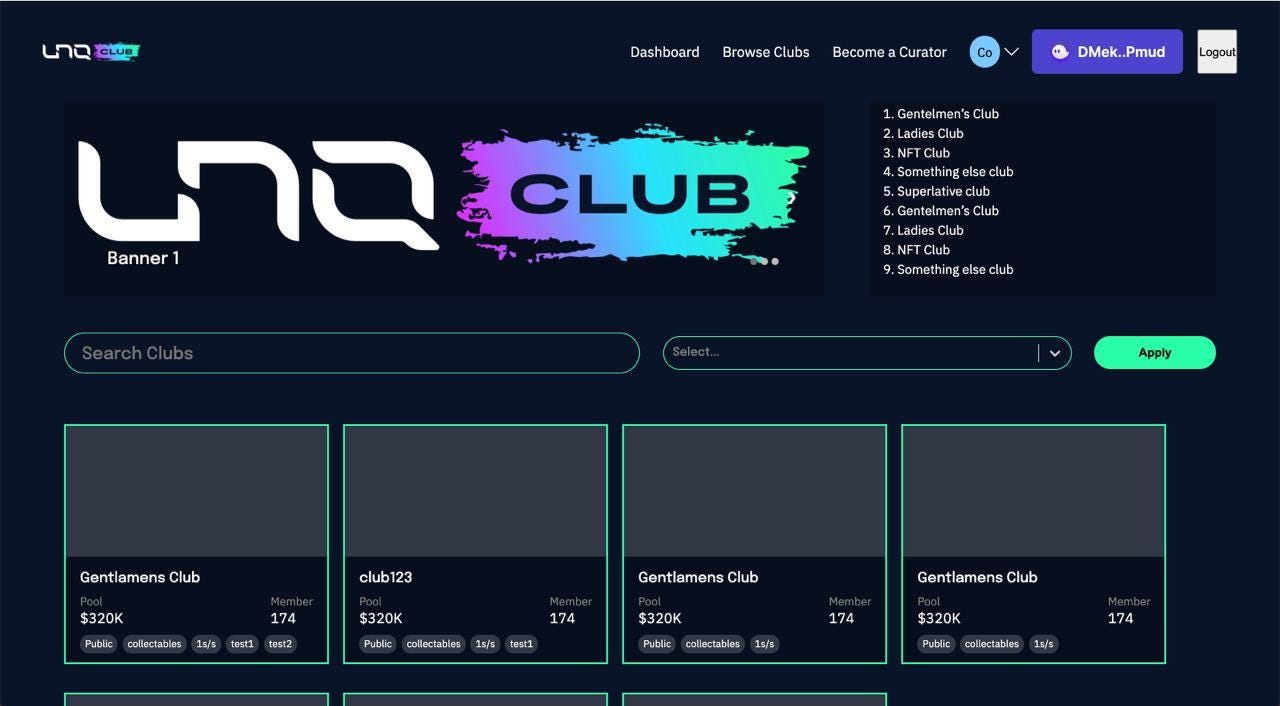Screen dimensions: 1280x706
Task: Select '9. Something else club' in the list
Action: (x=948, y=269)
